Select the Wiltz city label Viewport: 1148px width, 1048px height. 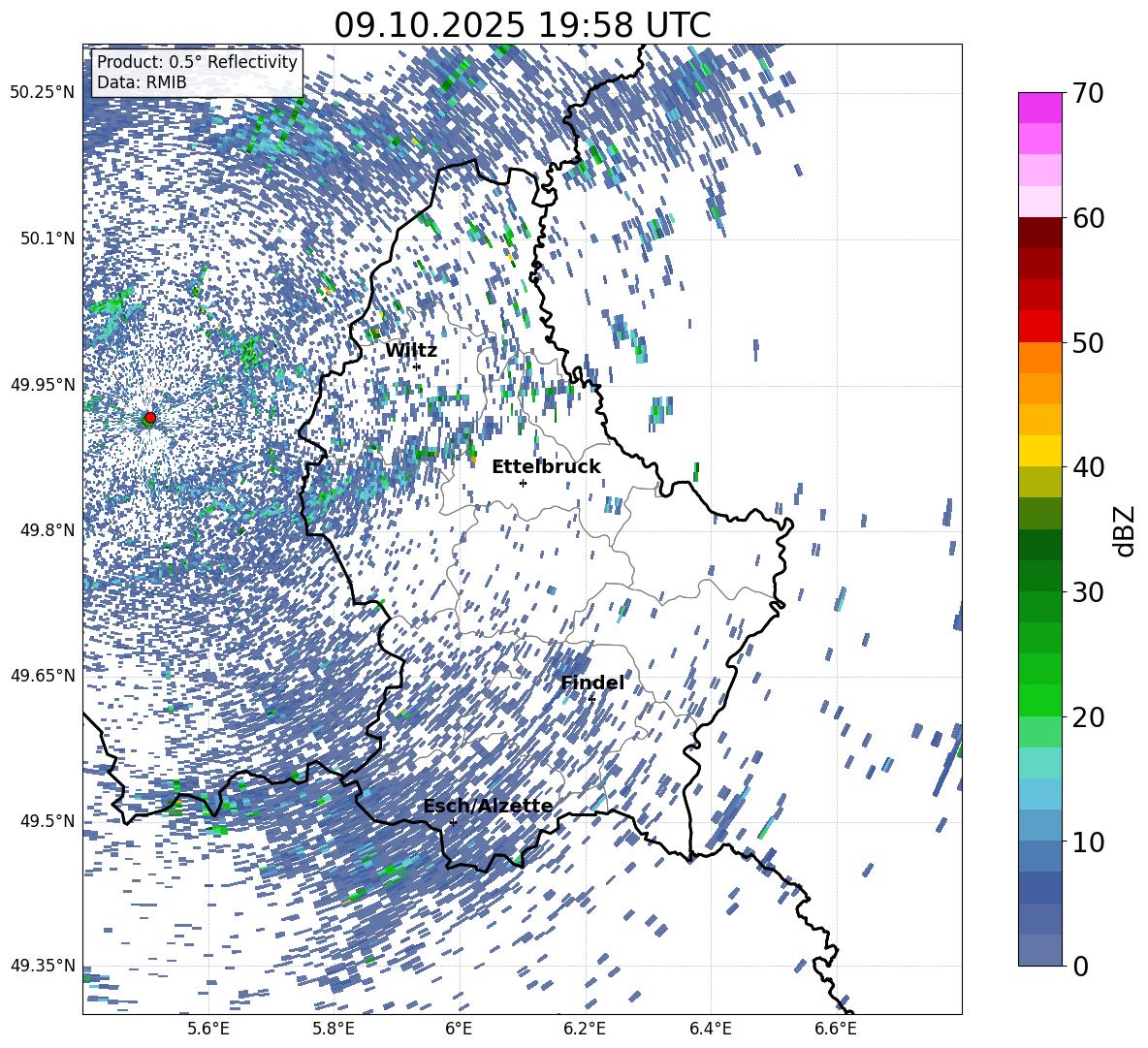pos(411,351)
